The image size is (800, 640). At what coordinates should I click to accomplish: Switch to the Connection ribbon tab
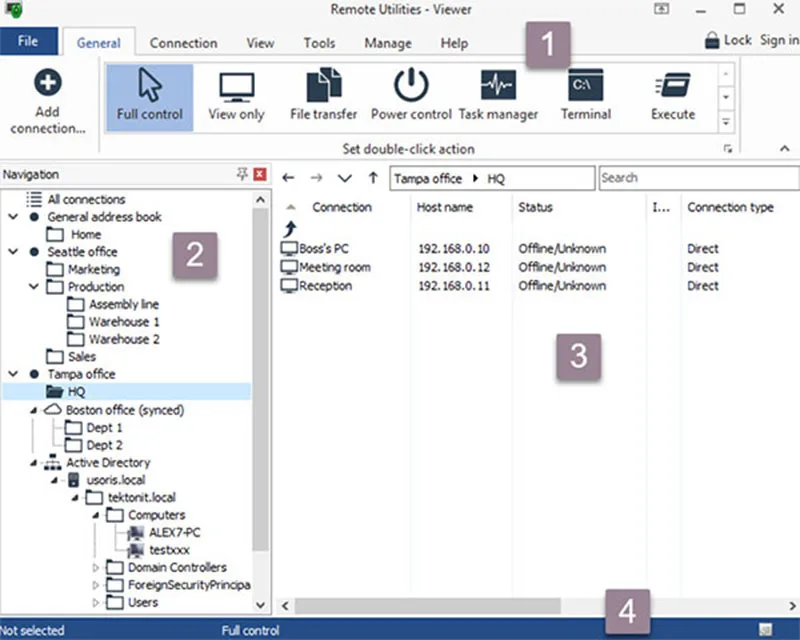pyautogui.click(x=184, y=43)
